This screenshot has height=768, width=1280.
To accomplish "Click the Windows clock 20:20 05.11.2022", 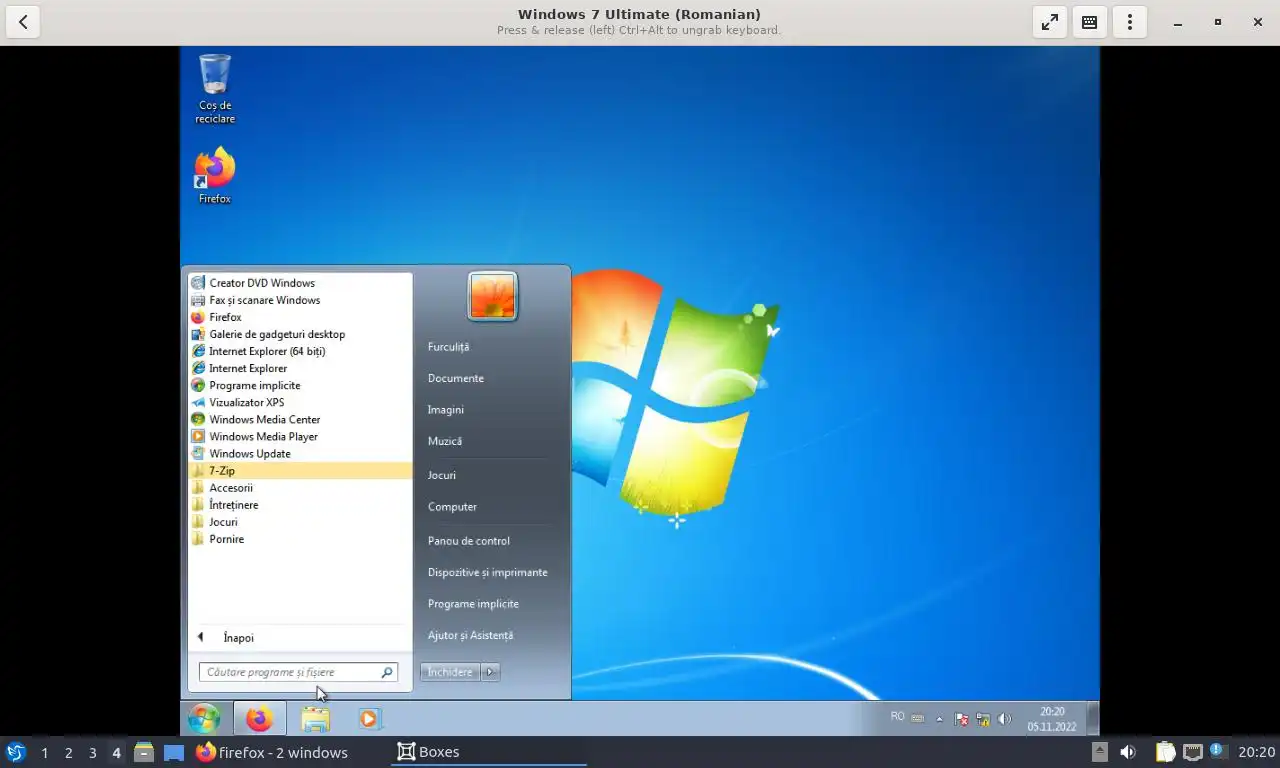I will click(x=1051, y=719).
